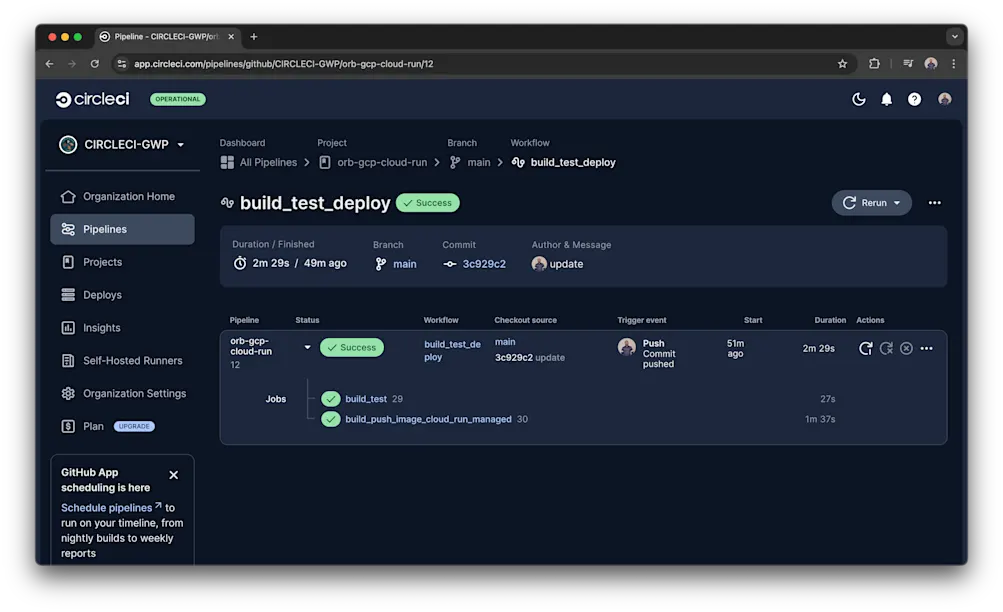Screen dimensions: 1003x612
Task: Click the Pipeline browser tab
Action: pos(166,37)
